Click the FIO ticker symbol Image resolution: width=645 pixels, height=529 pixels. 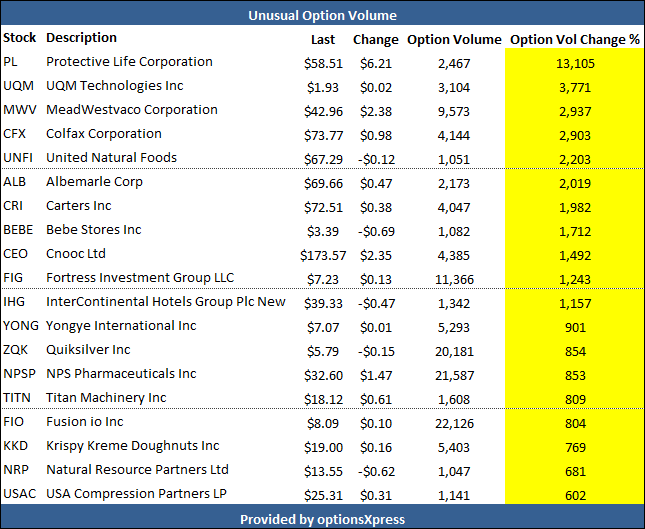click(14, 422)
